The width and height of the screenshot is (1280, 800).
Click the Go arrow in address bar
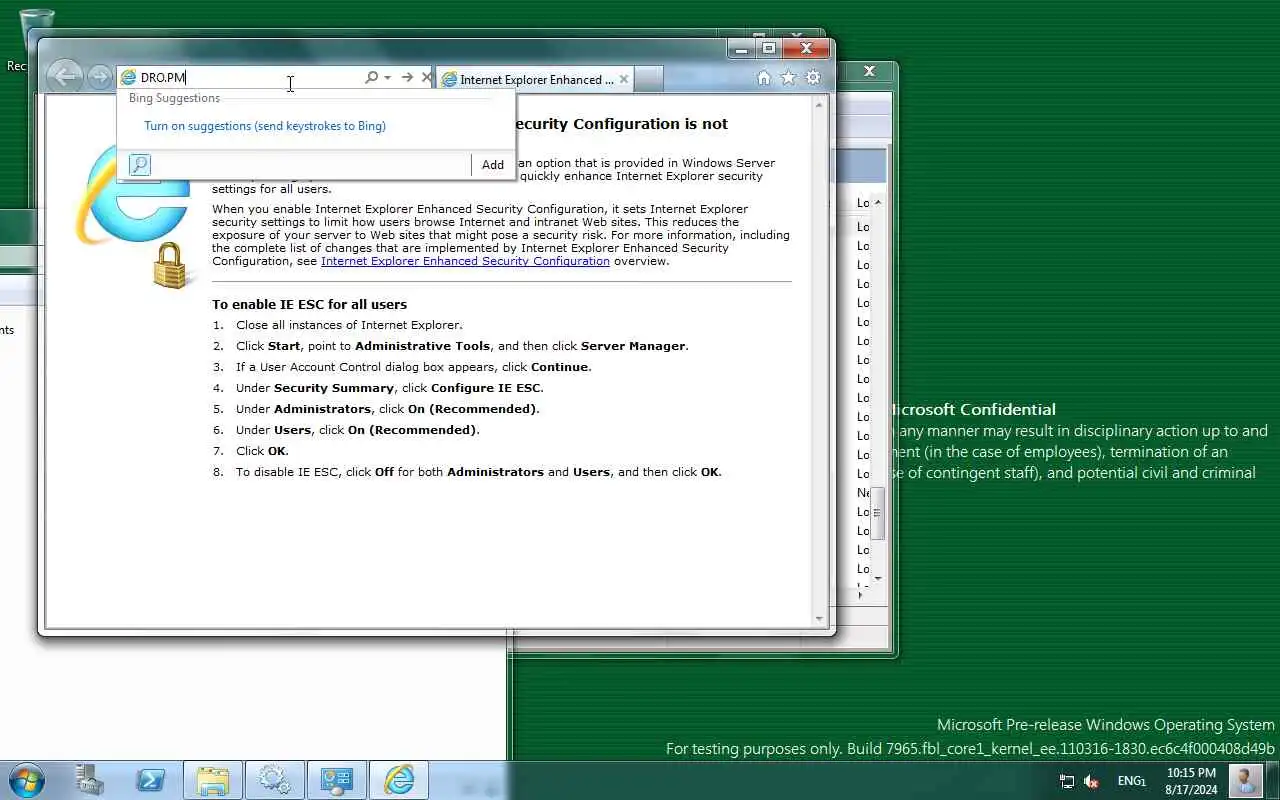tap(407, 77)
